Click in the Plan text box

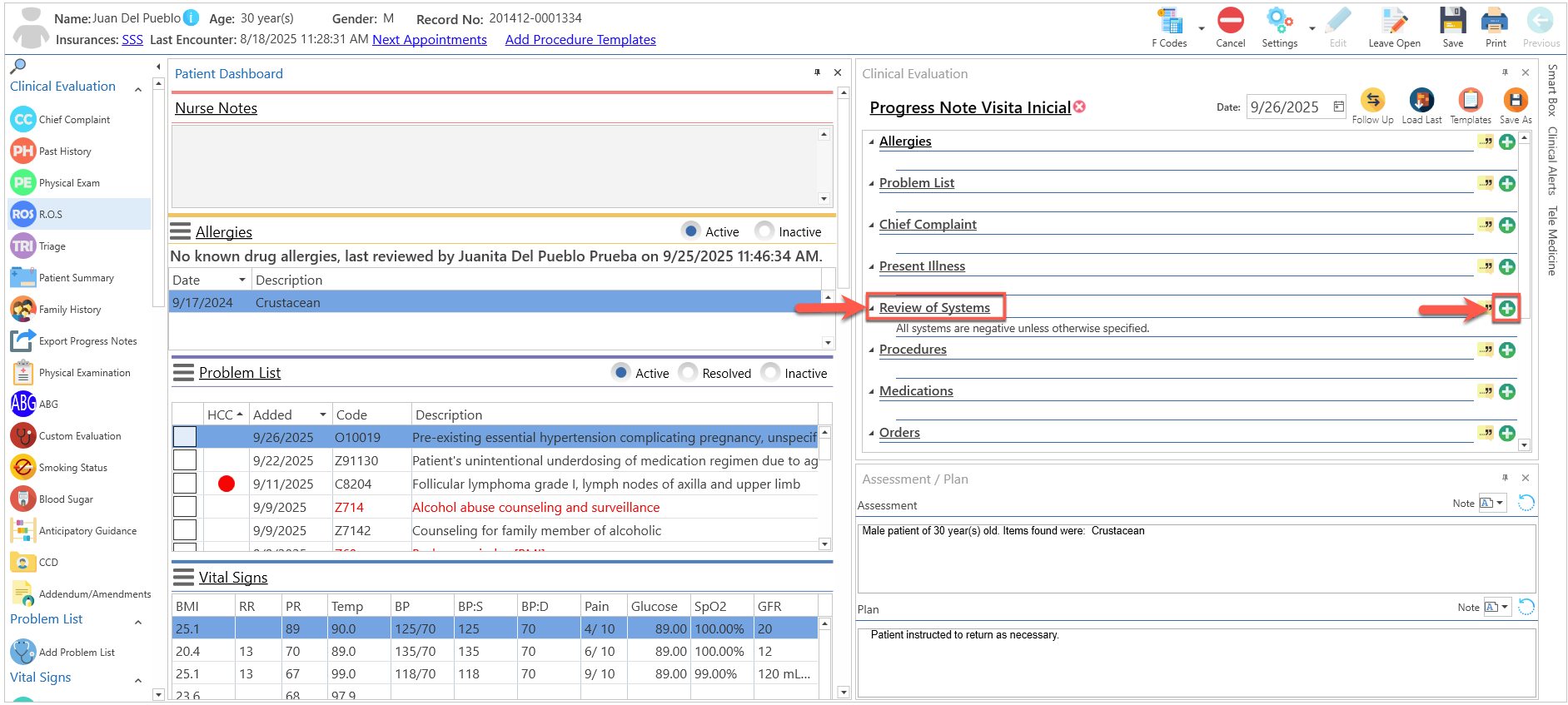[1197, 663]
